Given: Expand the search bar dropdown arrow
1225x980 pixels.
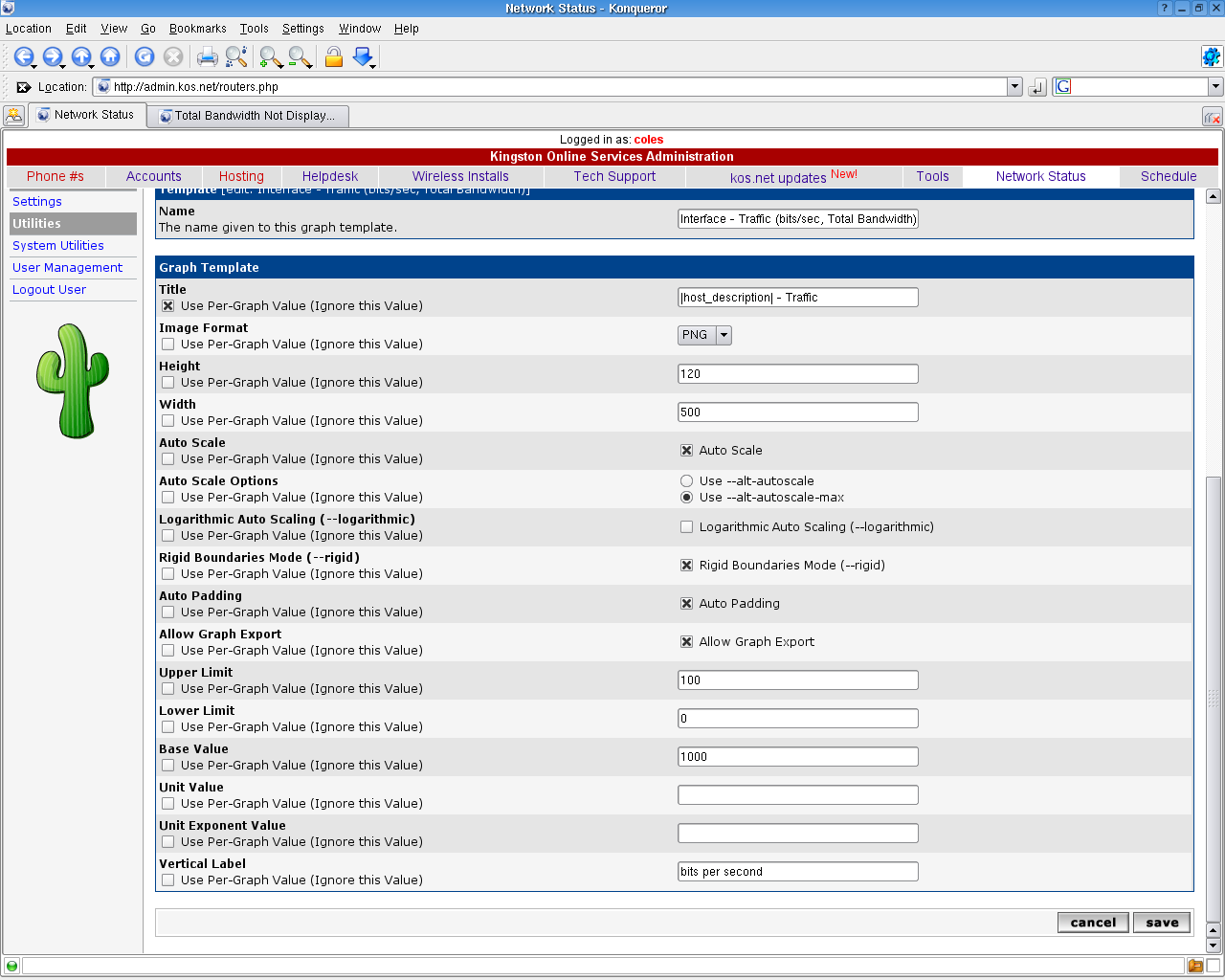Looking at the screenshot, I should click(x=1215, y=87).
